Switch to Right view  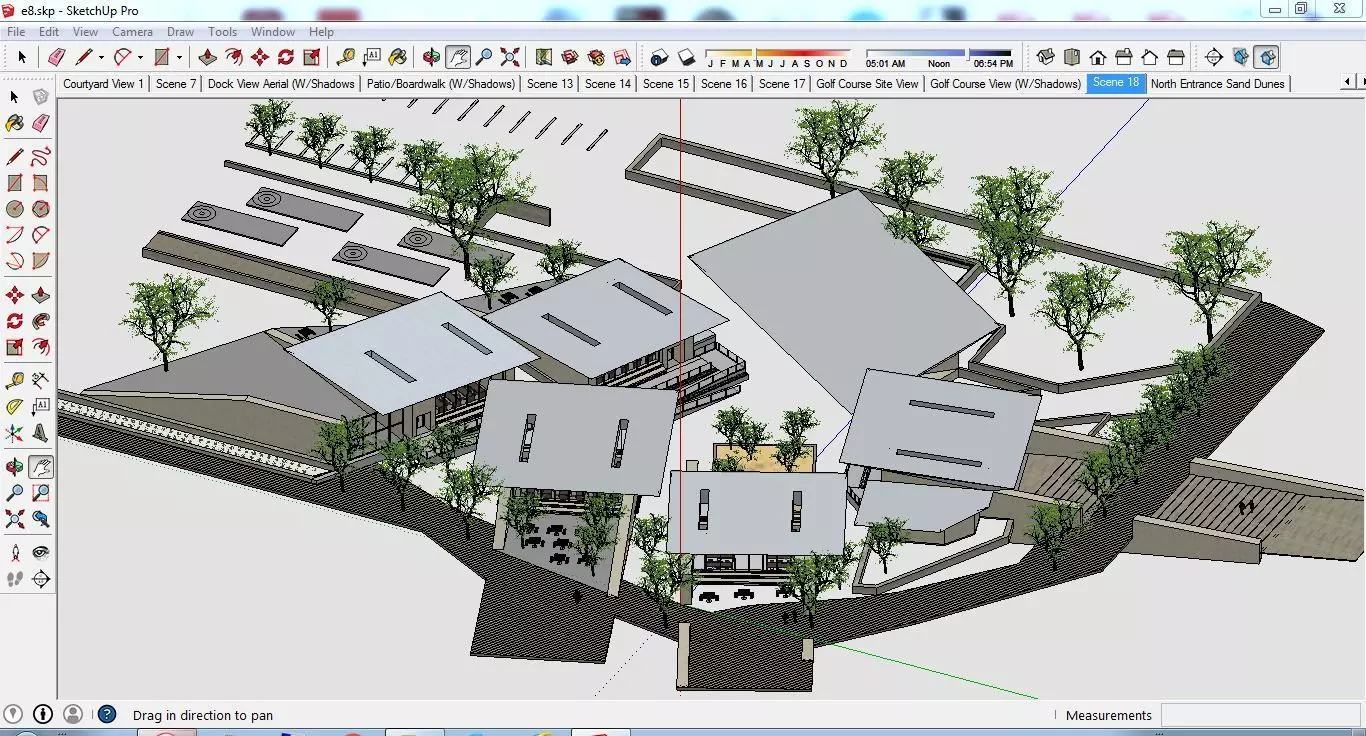coord(1124,57)
